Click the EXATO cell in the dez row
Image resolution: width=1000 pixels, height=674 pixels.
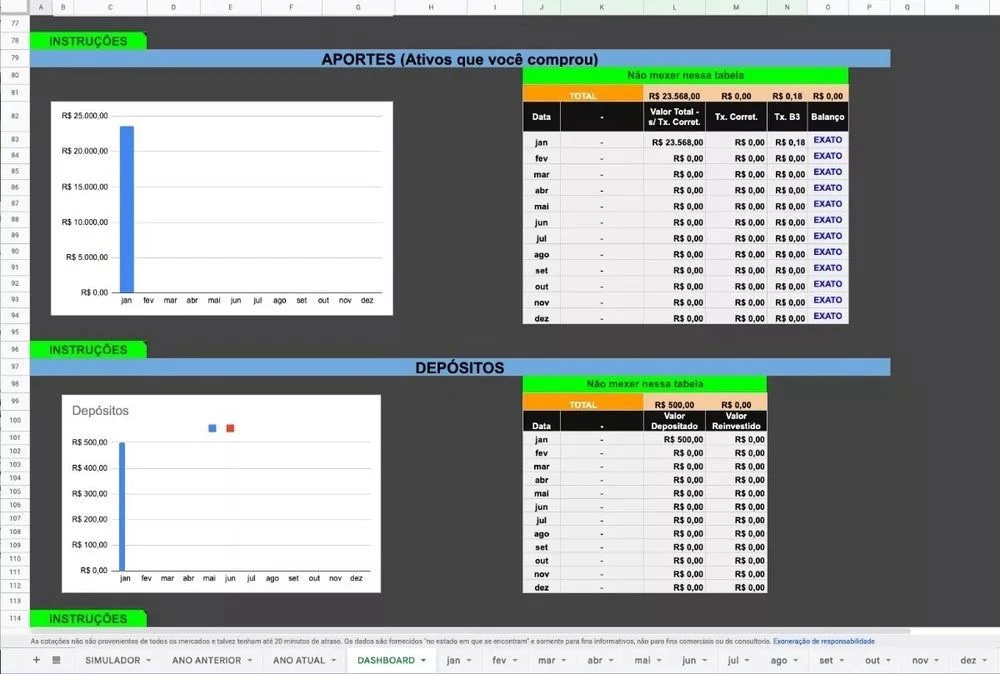(828, 316)
